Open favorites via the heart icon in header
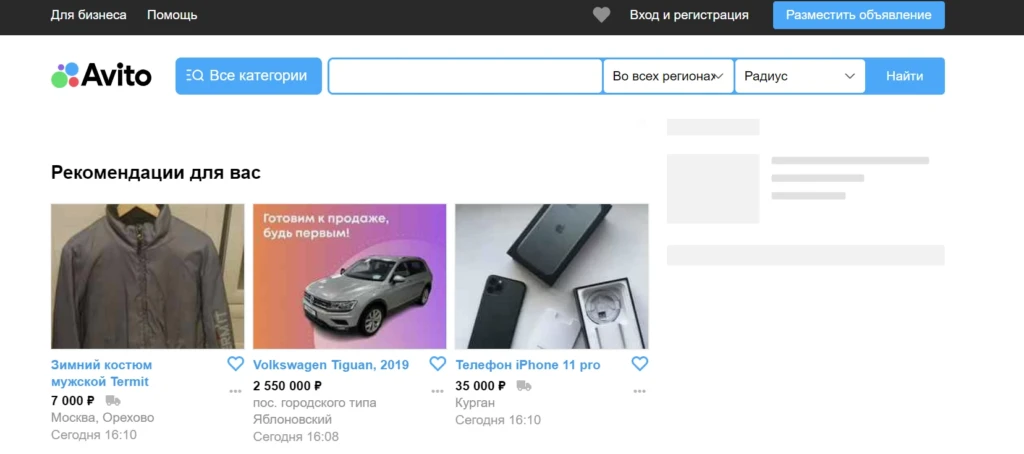Screen dimensions: 1024x454 click(x=601, y=15)
